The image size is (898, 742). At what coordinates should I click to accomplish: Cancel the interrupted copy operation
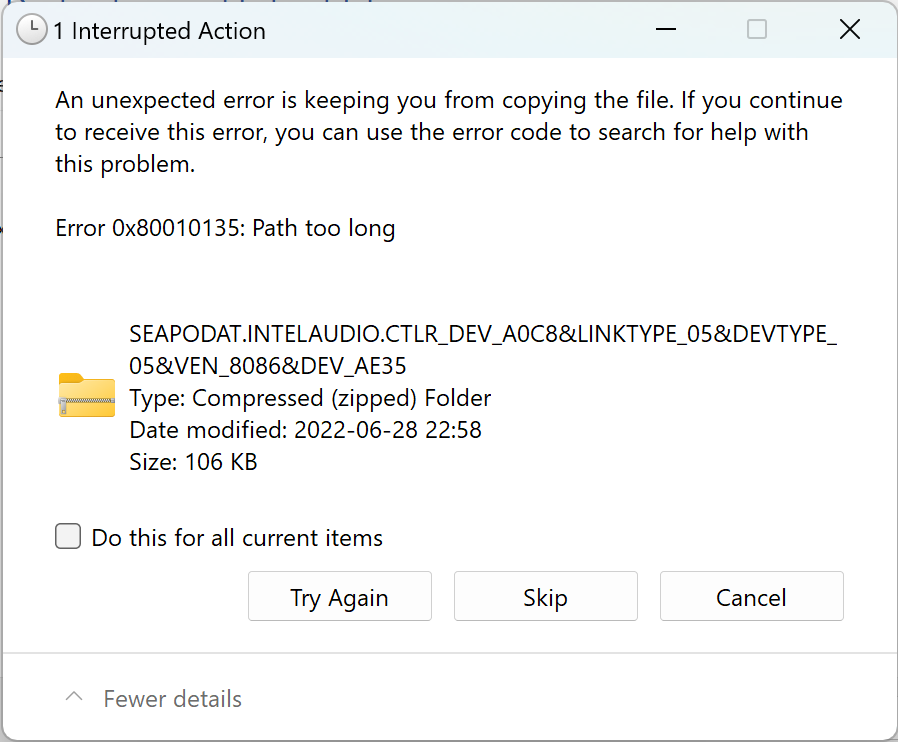[751, 596]
